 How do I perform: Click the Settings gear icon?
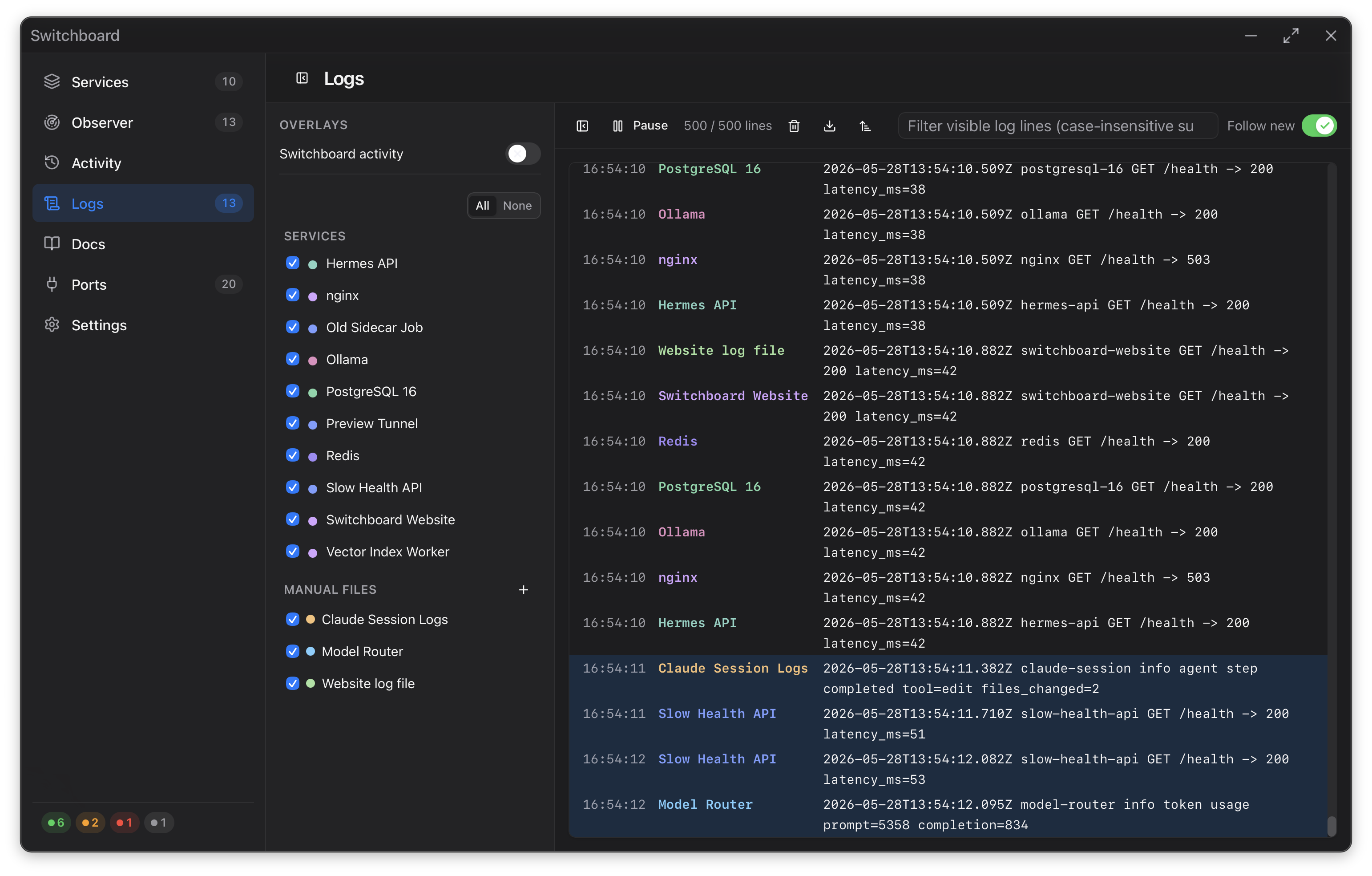[x=52, y=324]
